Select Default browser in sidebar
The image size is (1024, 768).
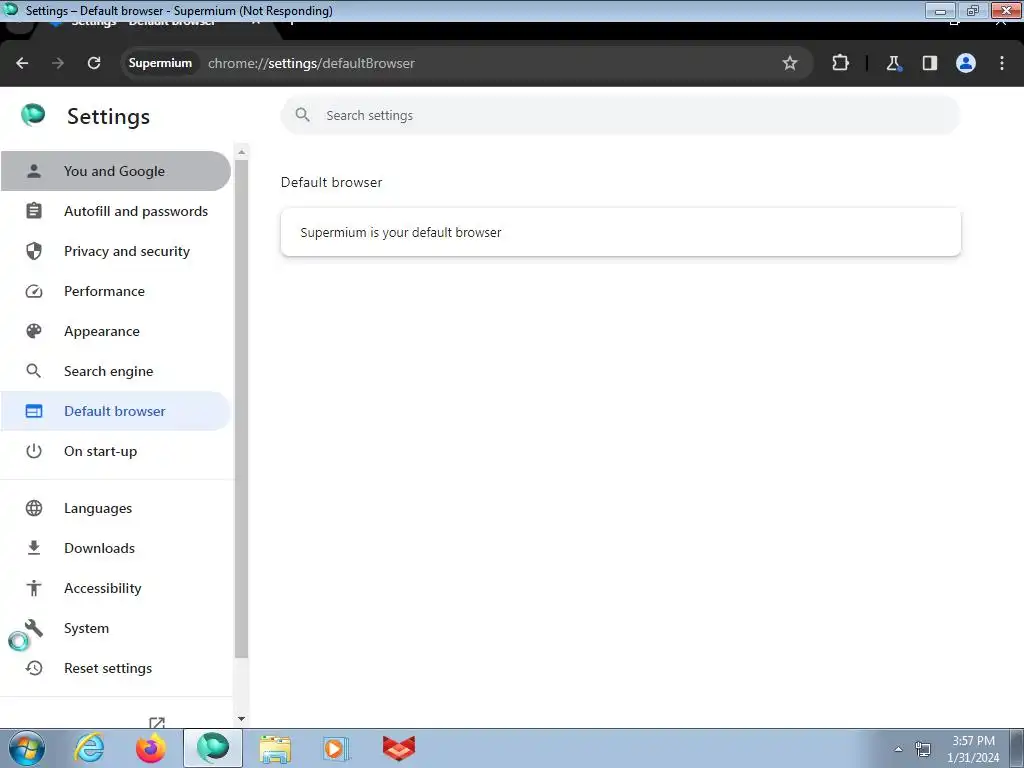[x=116, y=411]
